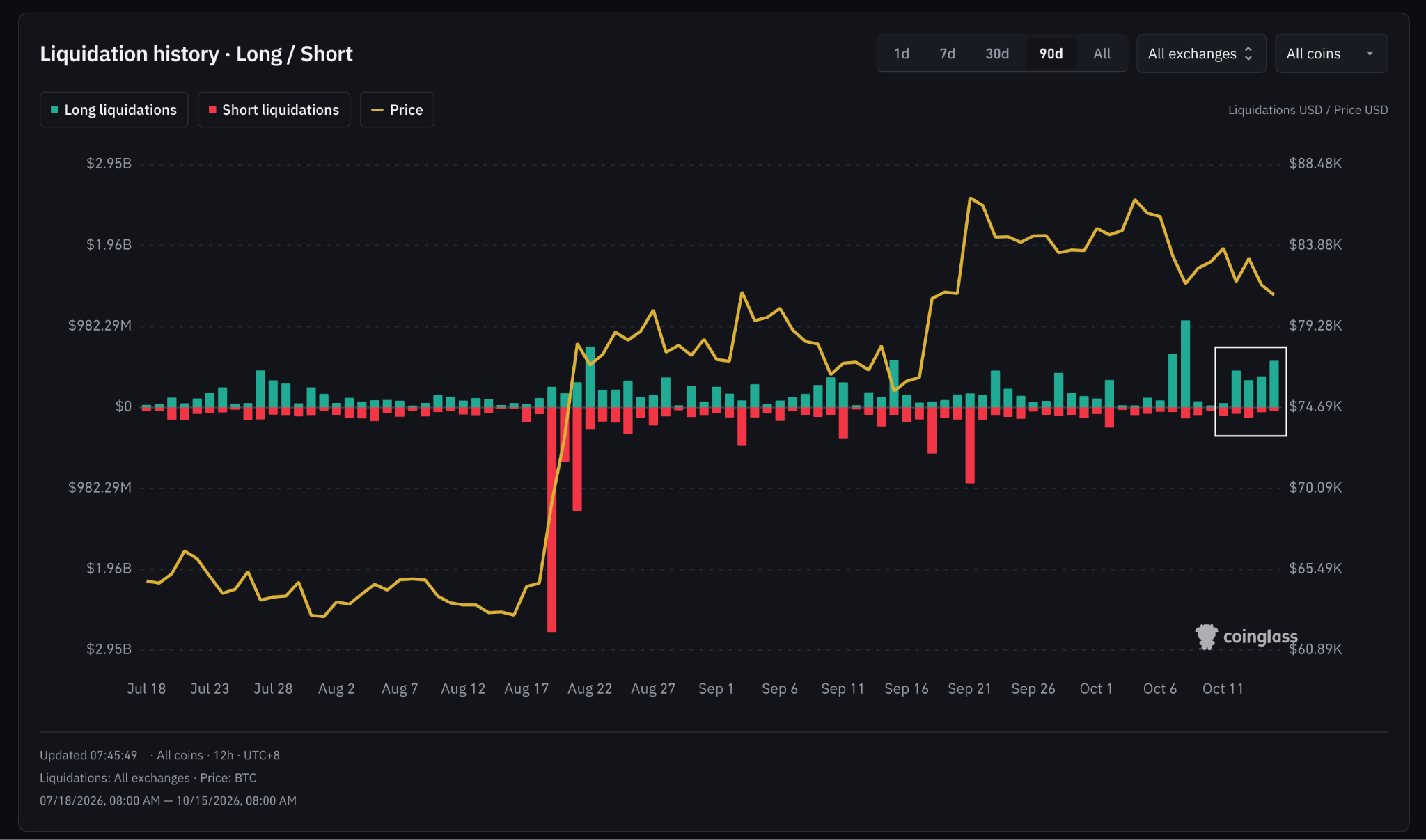Click the All exchanges up-down chevron
This screenshot has width=1426, height=840.
(x=1248, y=54)
